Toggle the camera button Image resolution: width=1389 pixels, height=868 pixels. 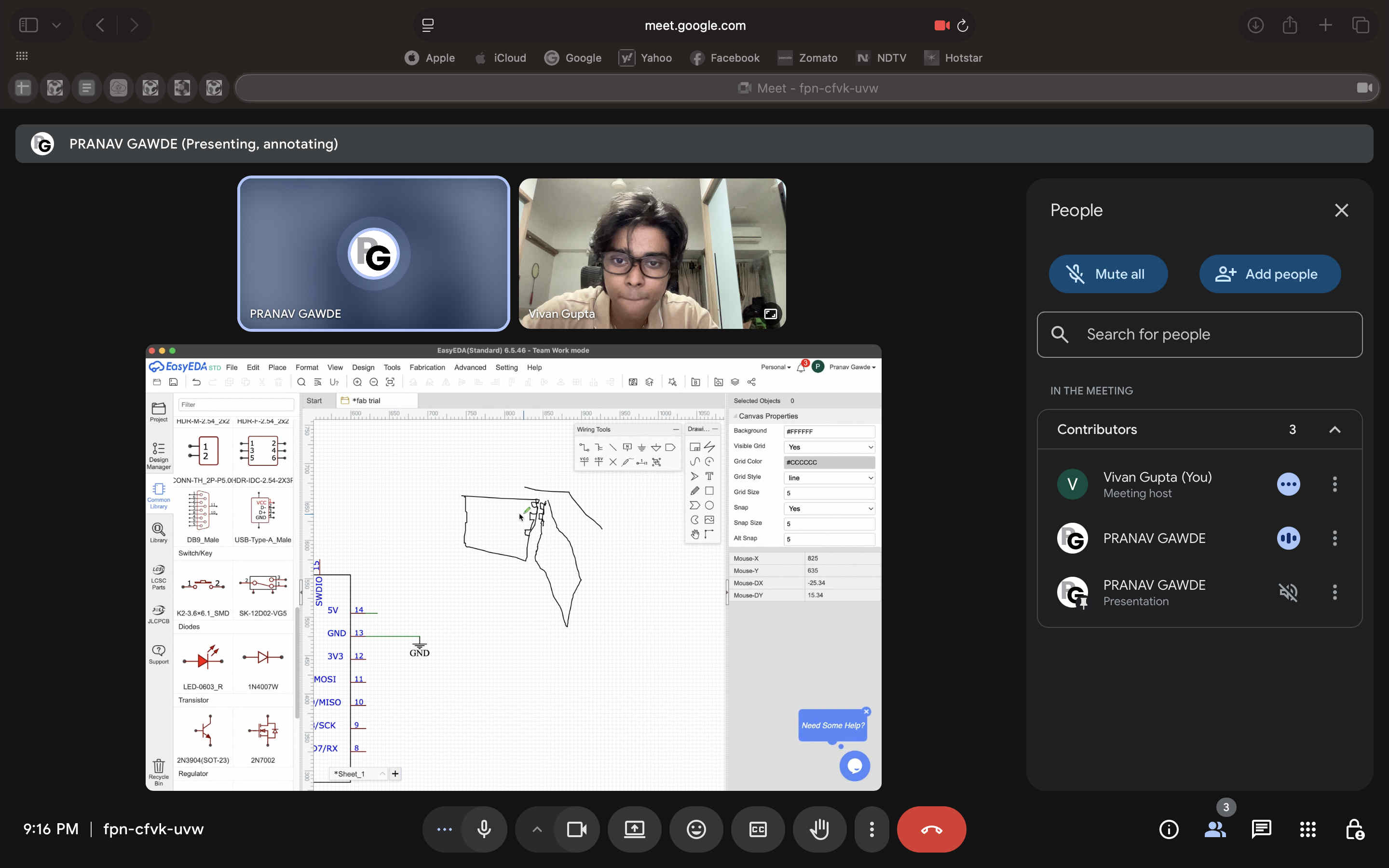coord(576,829)
